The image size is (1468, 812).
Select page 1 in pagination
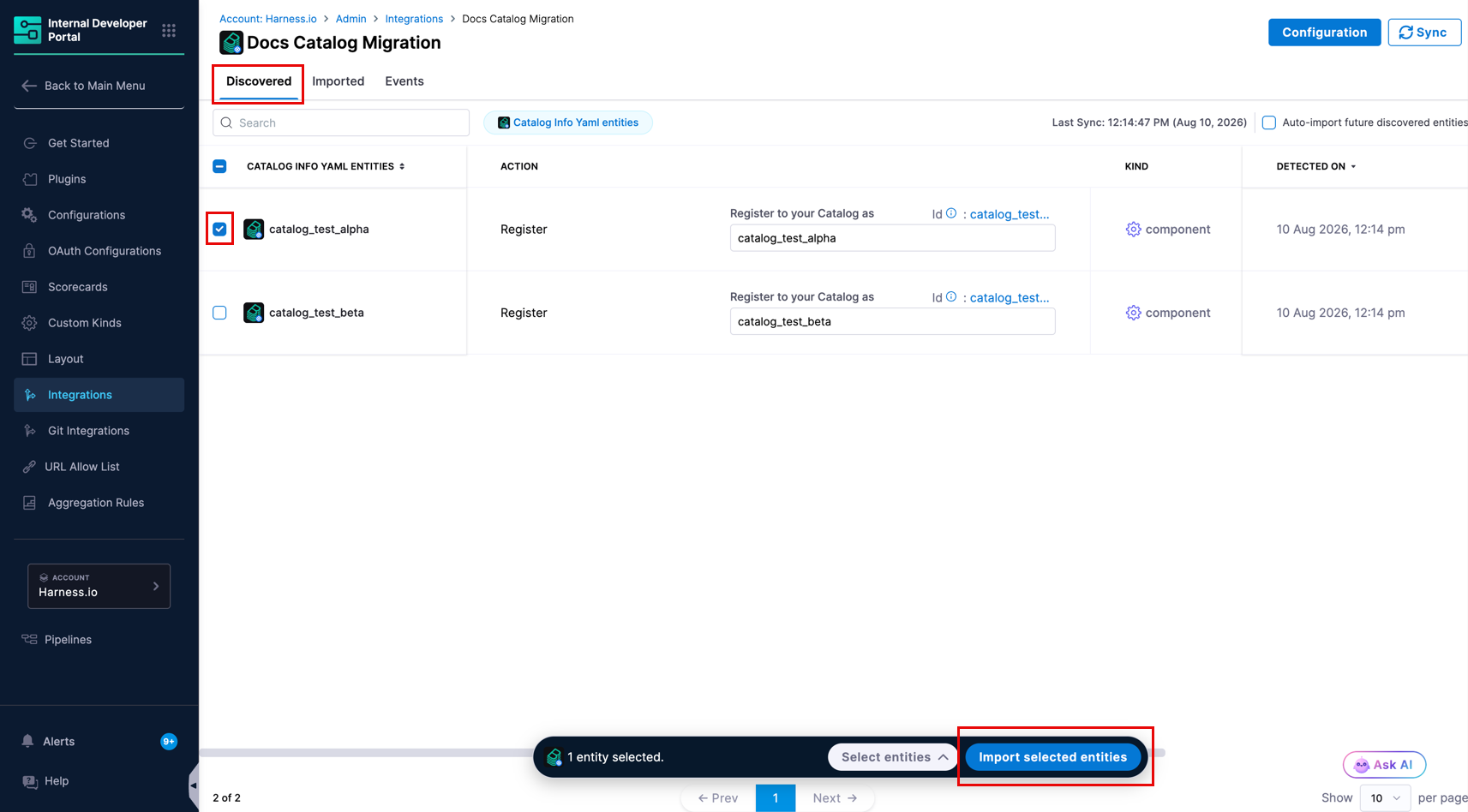tap(776, 798)
